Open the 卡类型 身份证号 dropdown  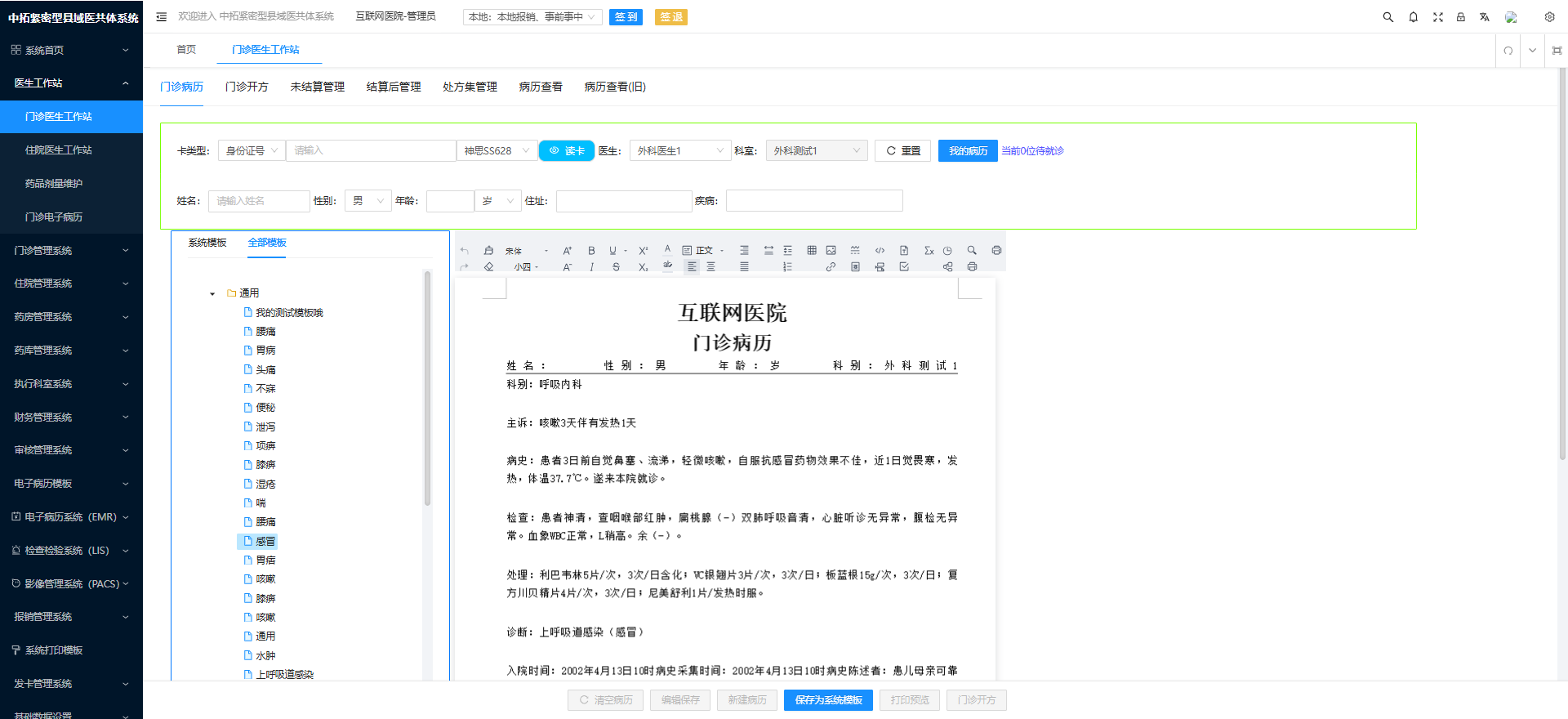(252, 151)
